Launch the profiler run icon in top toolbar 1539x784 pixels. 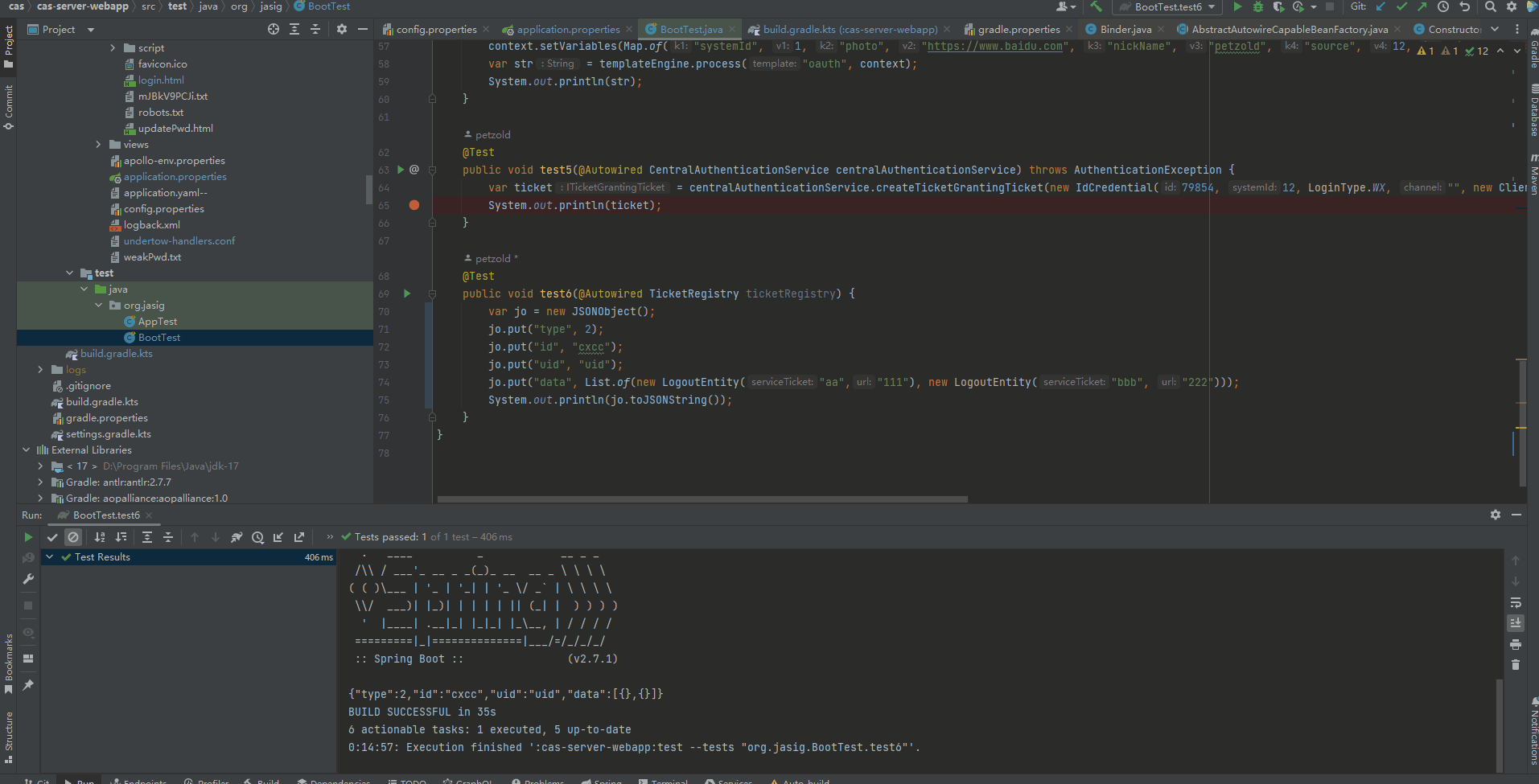coord(1298,6)
